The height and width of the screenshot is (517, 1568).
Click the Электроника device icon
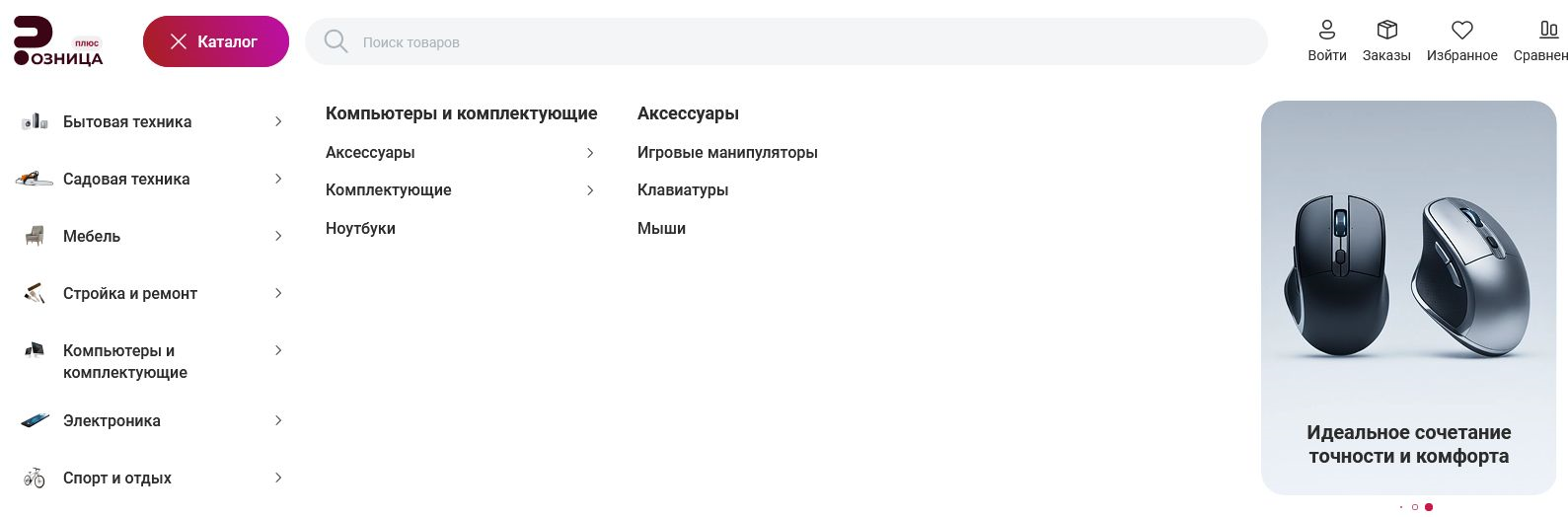35,420
